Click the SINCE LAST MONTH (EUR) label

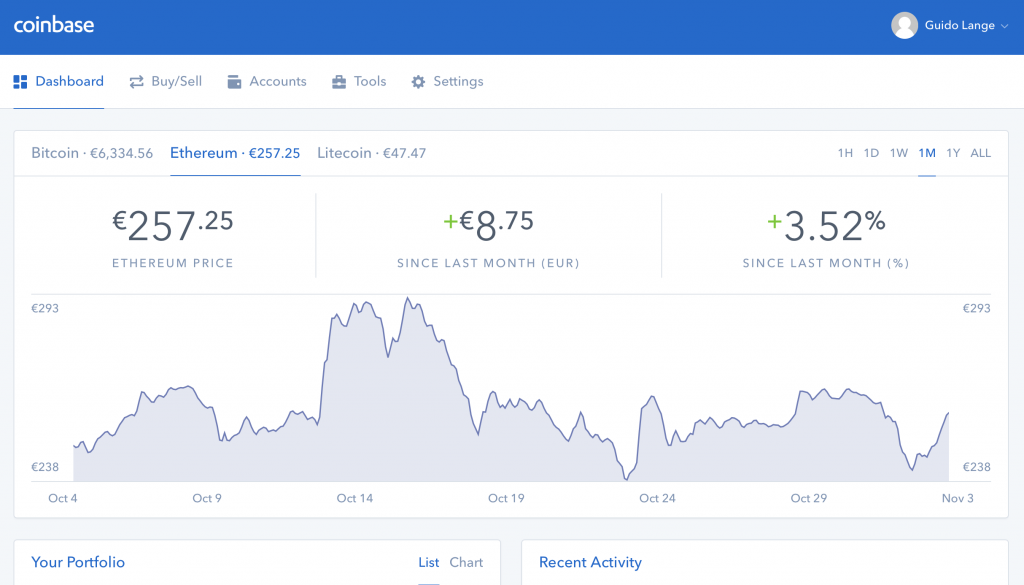tap(488, 263)
